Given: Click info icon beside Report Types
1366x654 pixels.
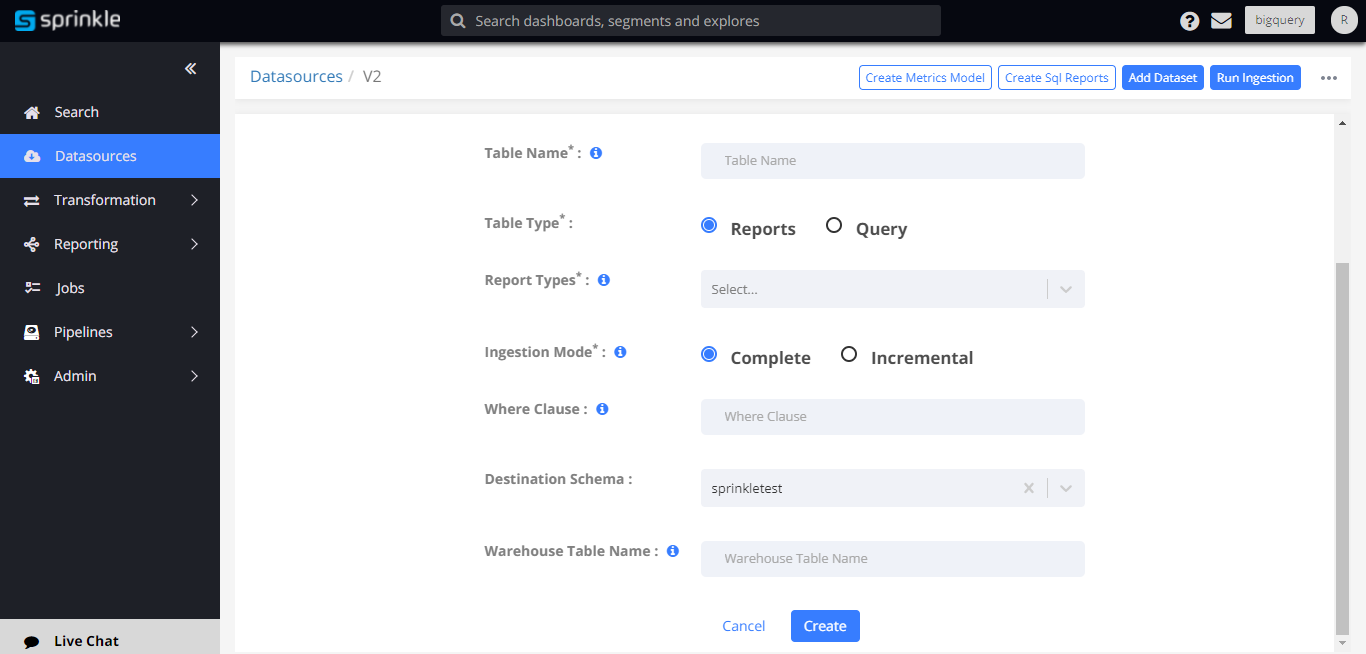Looking at the screenshot, I should coord(604,280).
